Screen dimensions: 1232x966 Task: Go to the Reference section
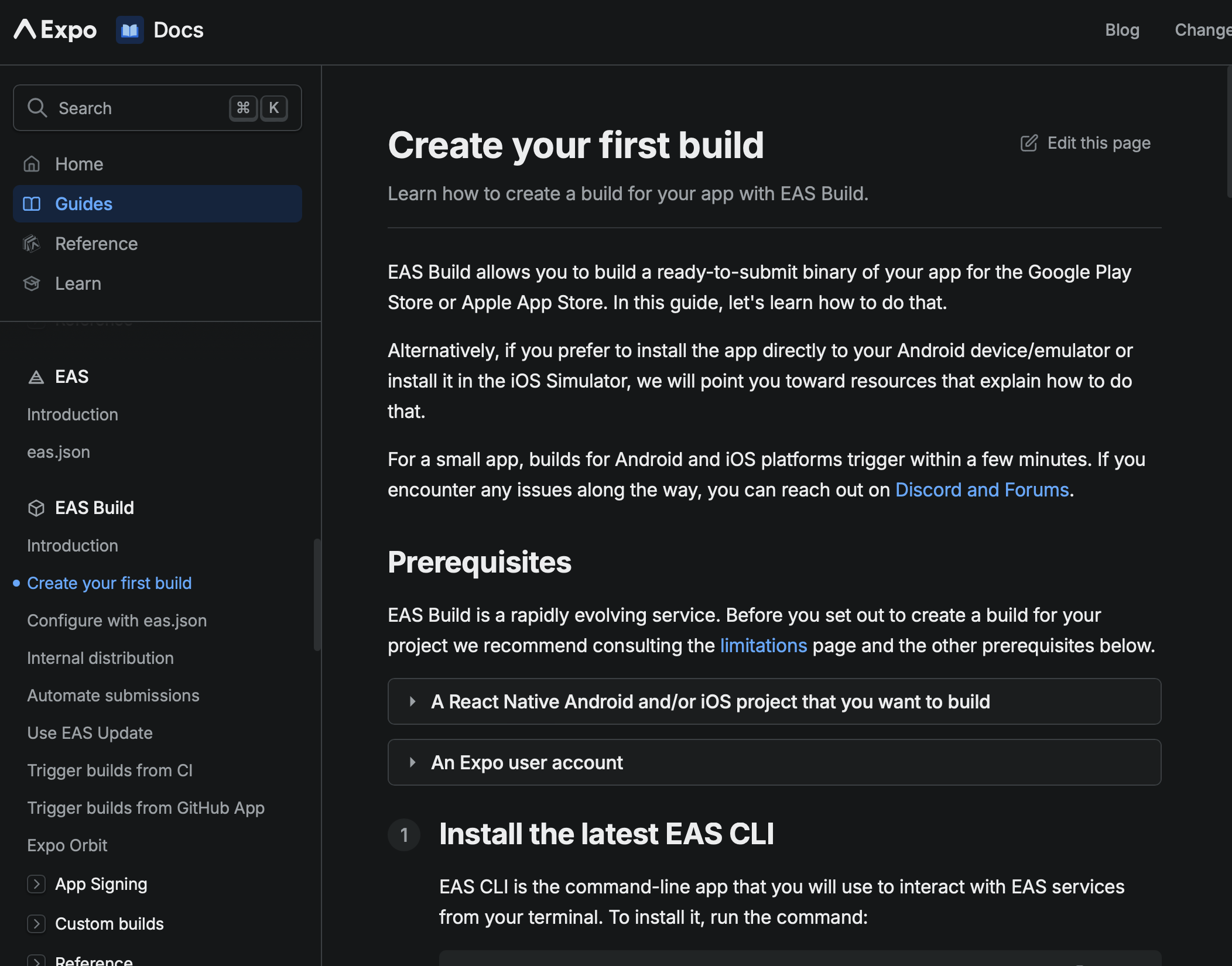157,244
